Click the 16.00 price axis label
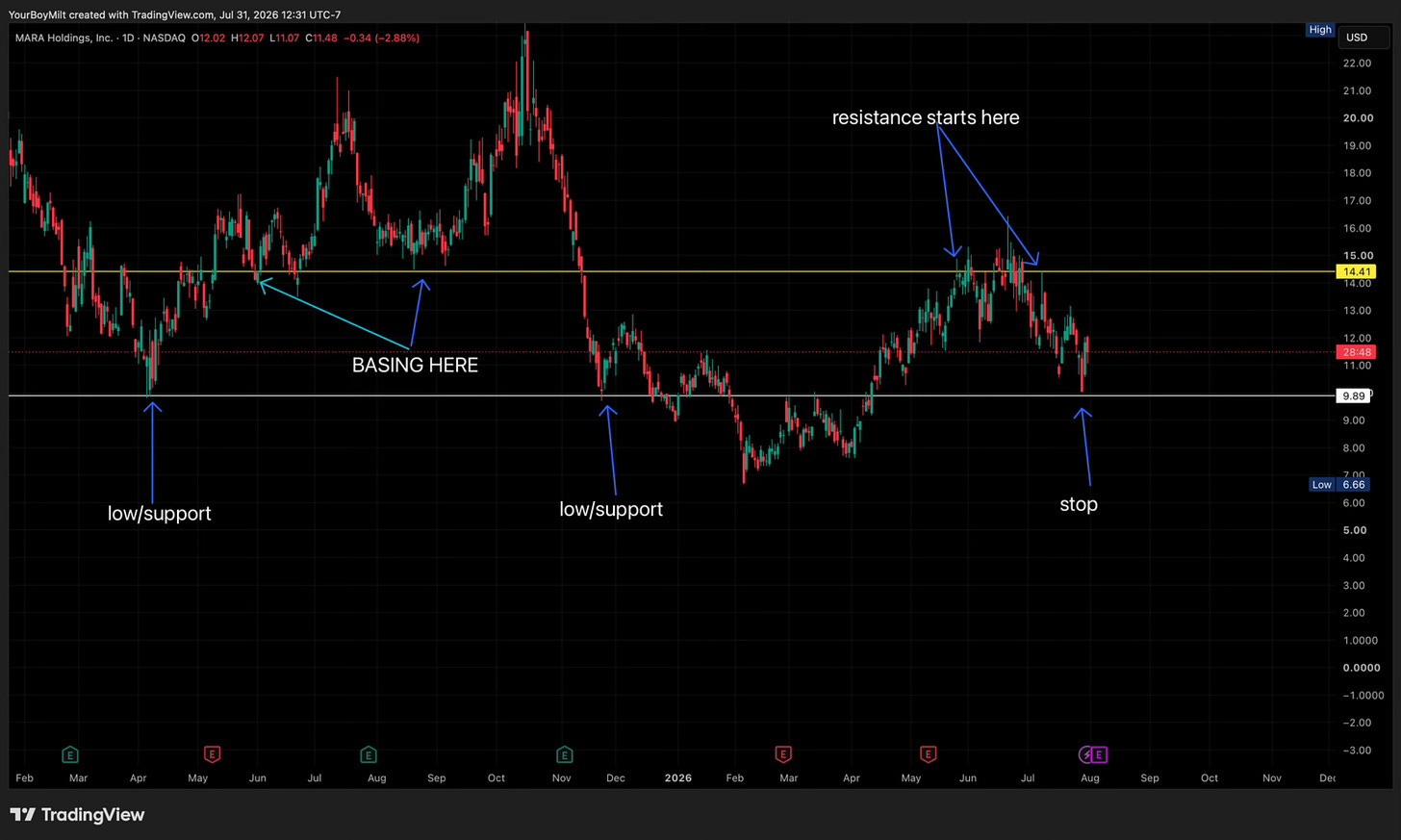Screen dimensions: 1401x840 (x=1357, y=228)
